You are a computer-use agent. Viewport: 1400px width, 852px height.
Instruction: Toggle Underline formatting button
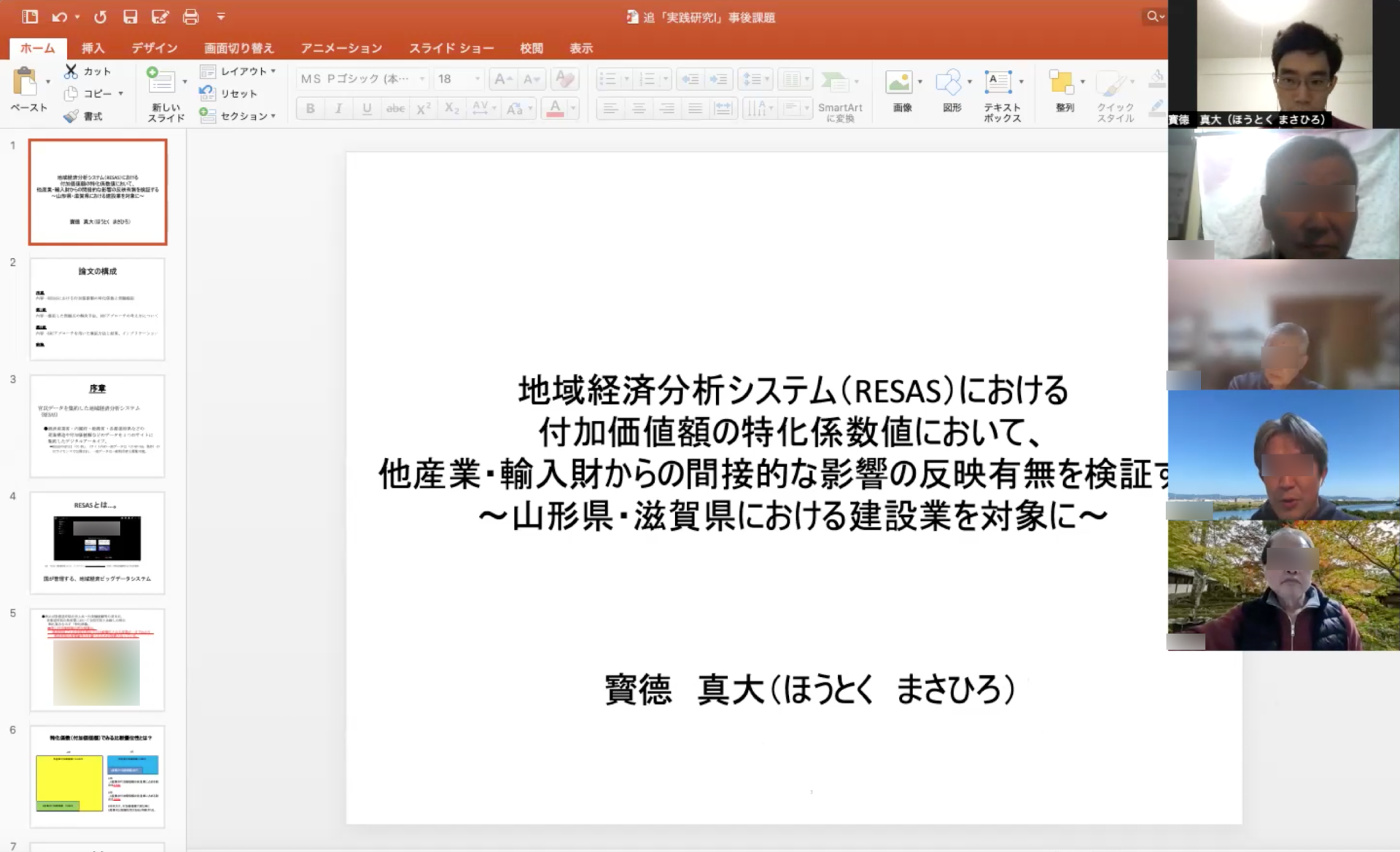367,109
